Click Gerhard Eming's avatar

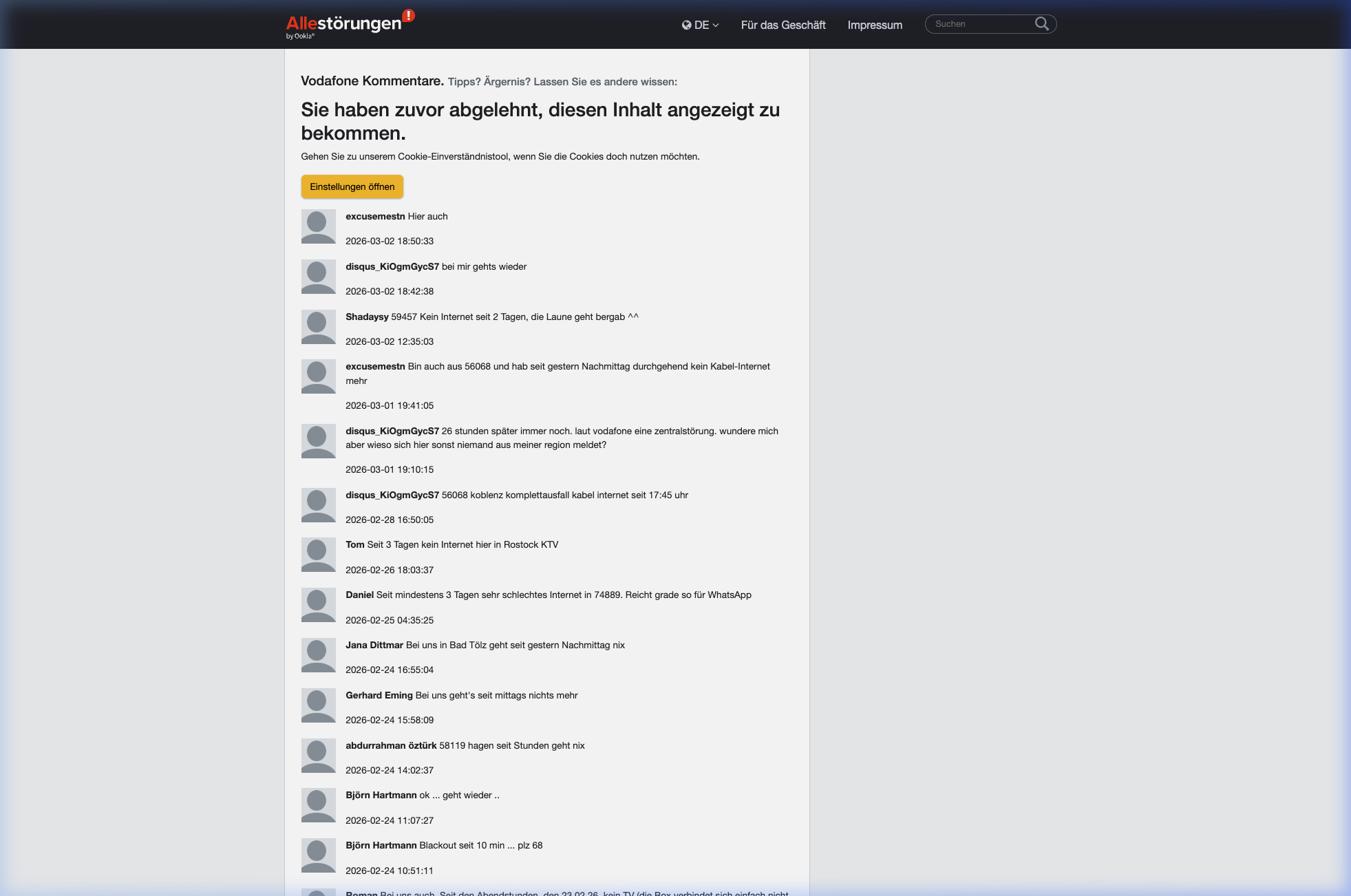tap(318, 705)
